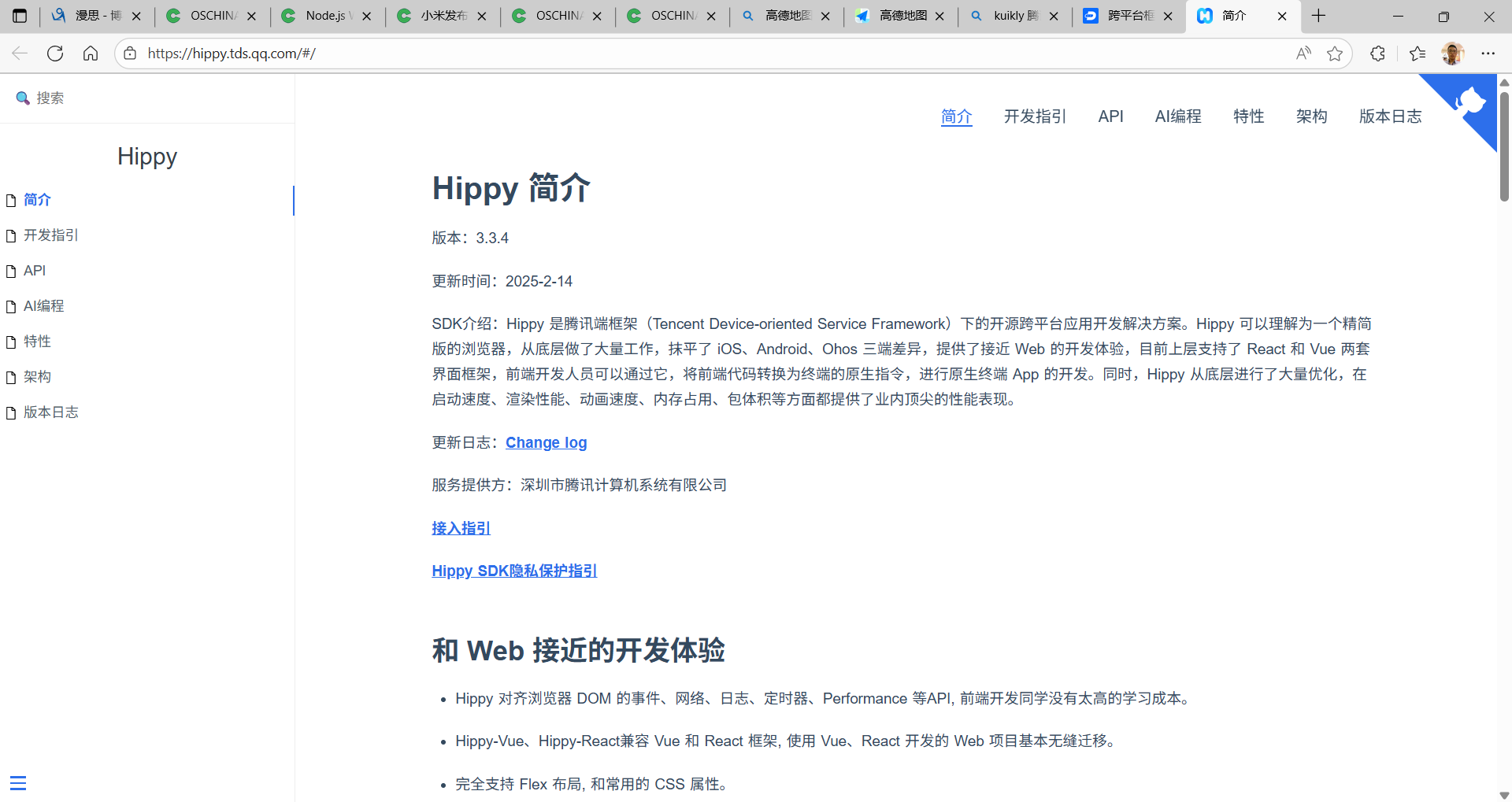Viewport: 1512px width, 802px height.
Task: Toggle the sidebar hamburger icon
Action: pos(18,783)
